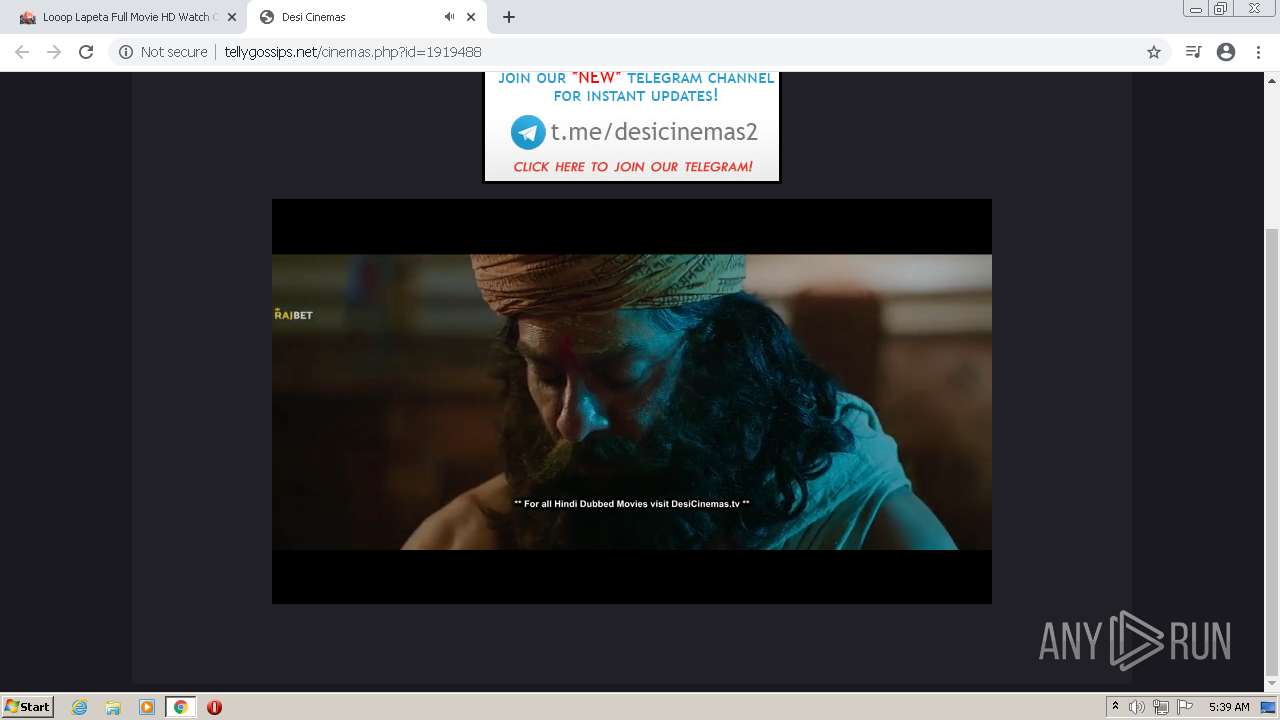The height and width of the screenshot is (720, 1280).
Task: Click the show desktop button
Action: [1268, 707]
